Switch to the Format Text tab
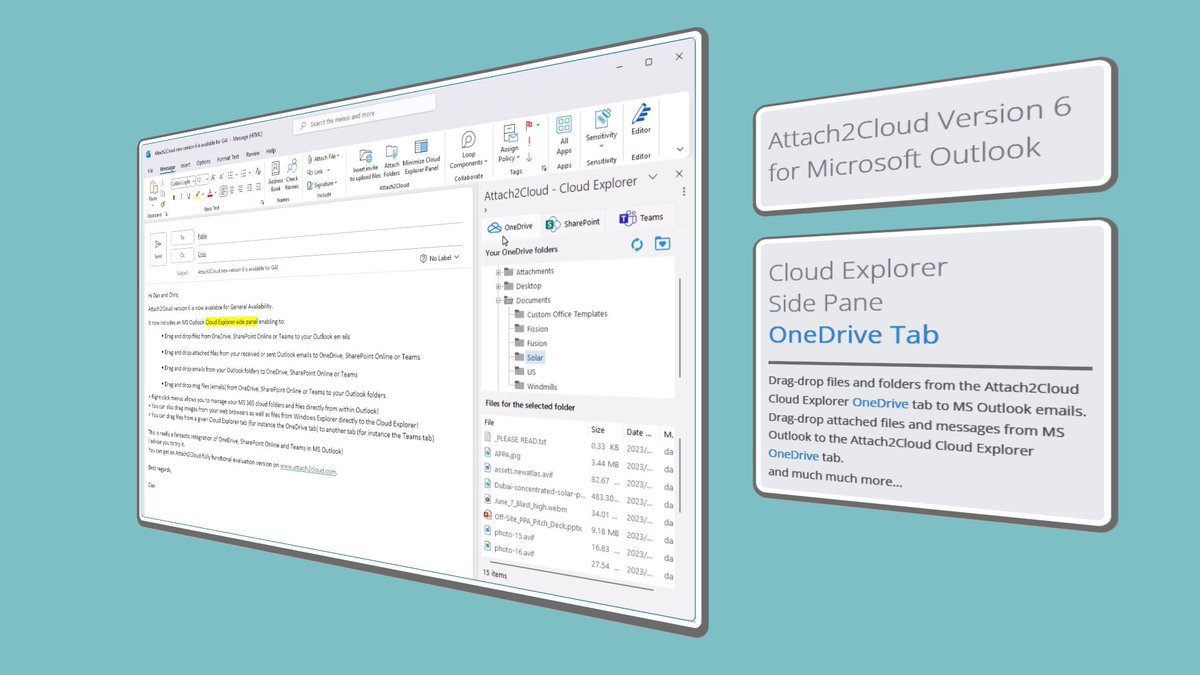The width and height of the screenshot is (1200, 675). pos(228,158)
